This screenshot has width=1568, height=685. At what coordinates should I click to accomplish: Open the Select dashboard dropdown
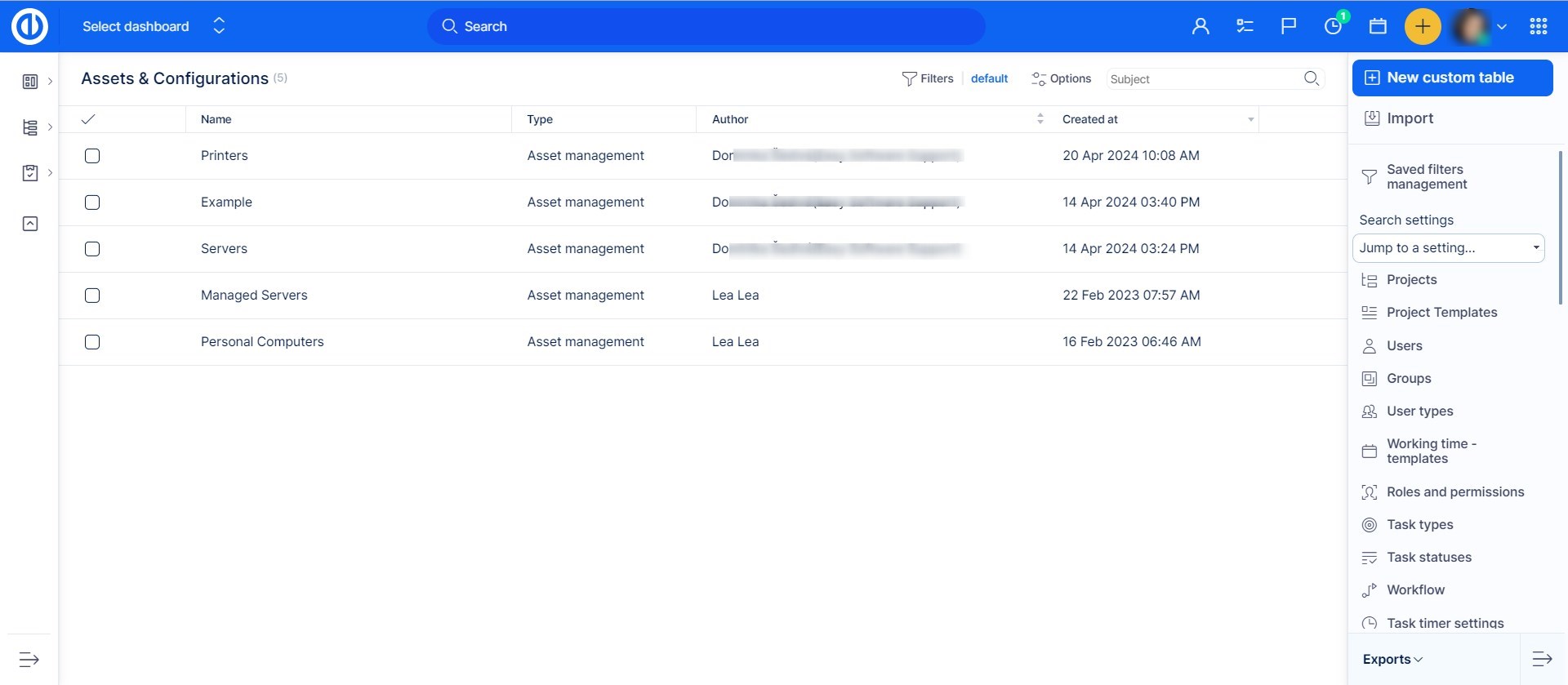(x=153, y=26)
